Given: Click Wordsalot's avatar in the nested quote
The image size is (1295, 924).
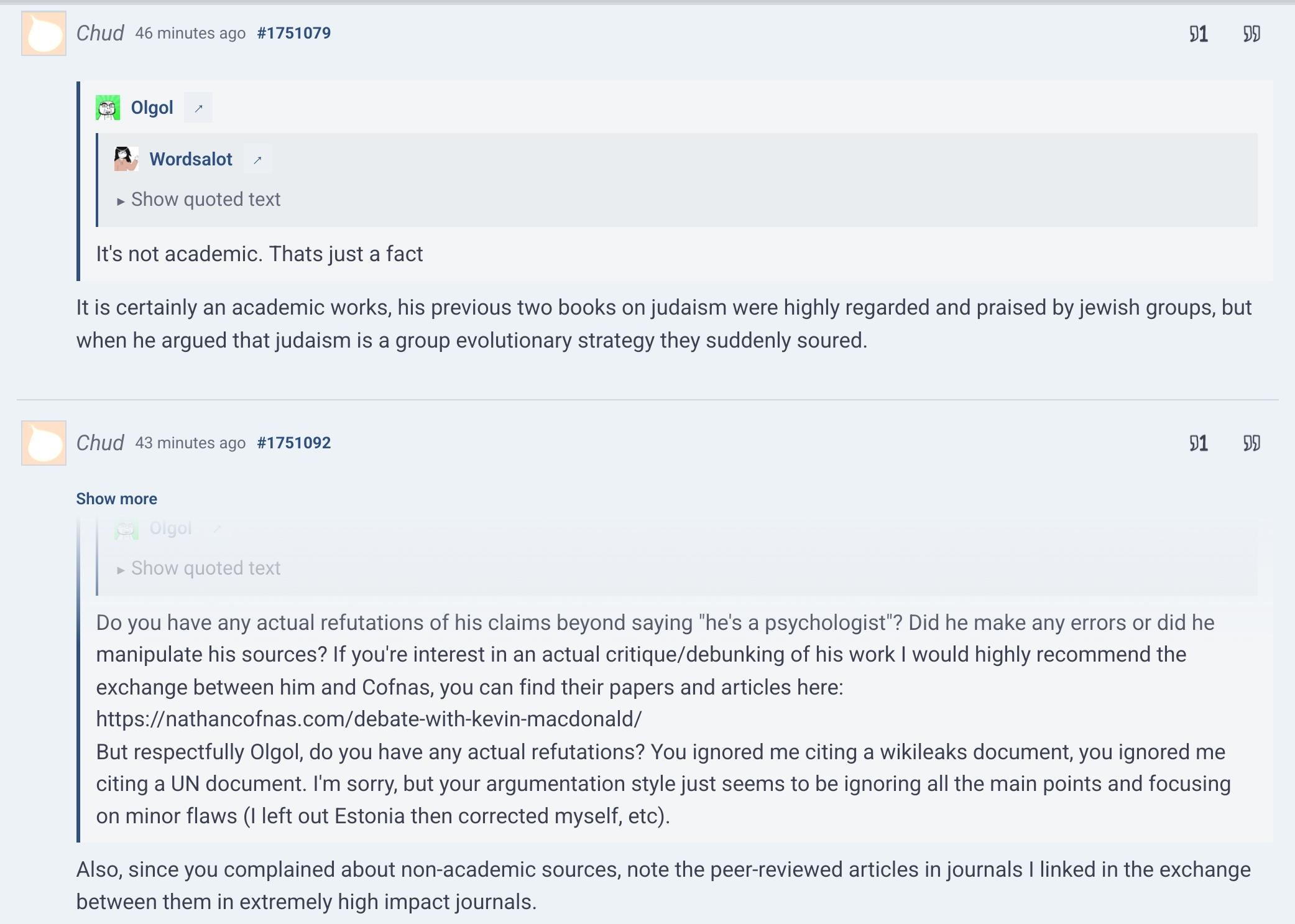Looking at the screenshot, I should [126, 159].
